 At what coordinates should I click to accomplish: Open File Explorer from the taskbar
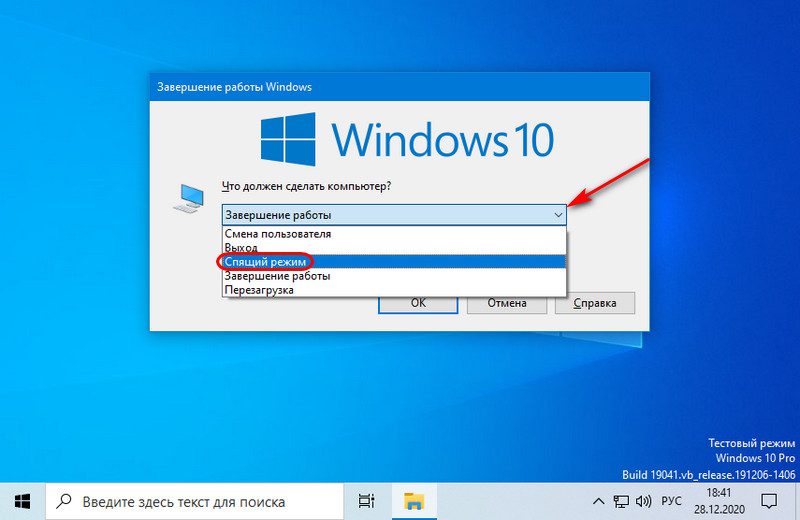pos(414,502)
